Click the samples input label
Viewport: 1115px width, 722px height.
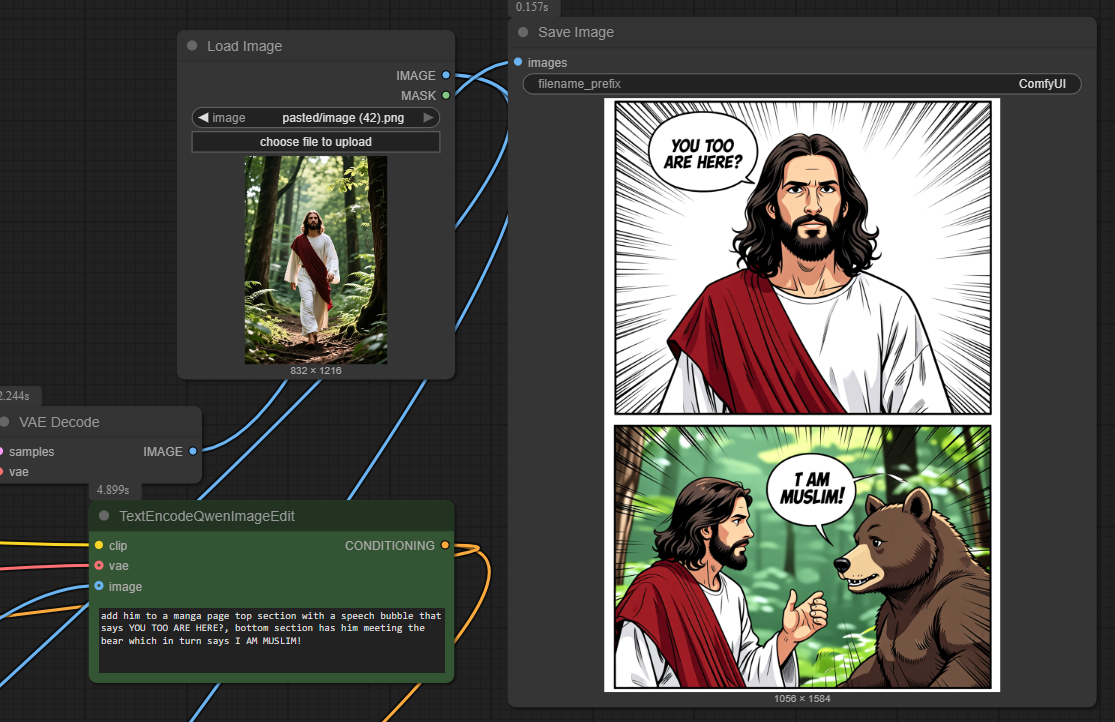pos(31,452)
